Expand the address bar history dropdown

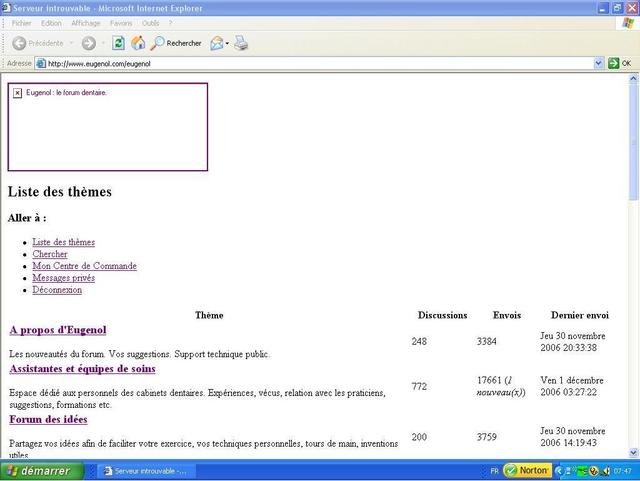coord(597,63)
